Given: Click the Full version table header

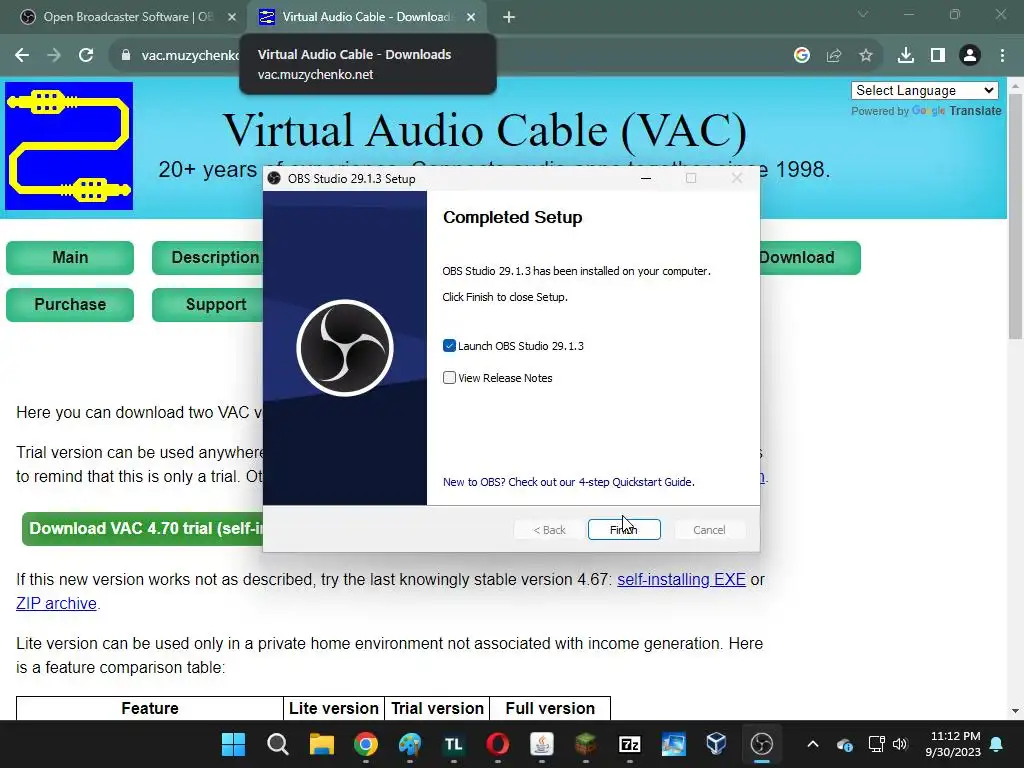Looking at the screenshot, I should tap(550, 709).
